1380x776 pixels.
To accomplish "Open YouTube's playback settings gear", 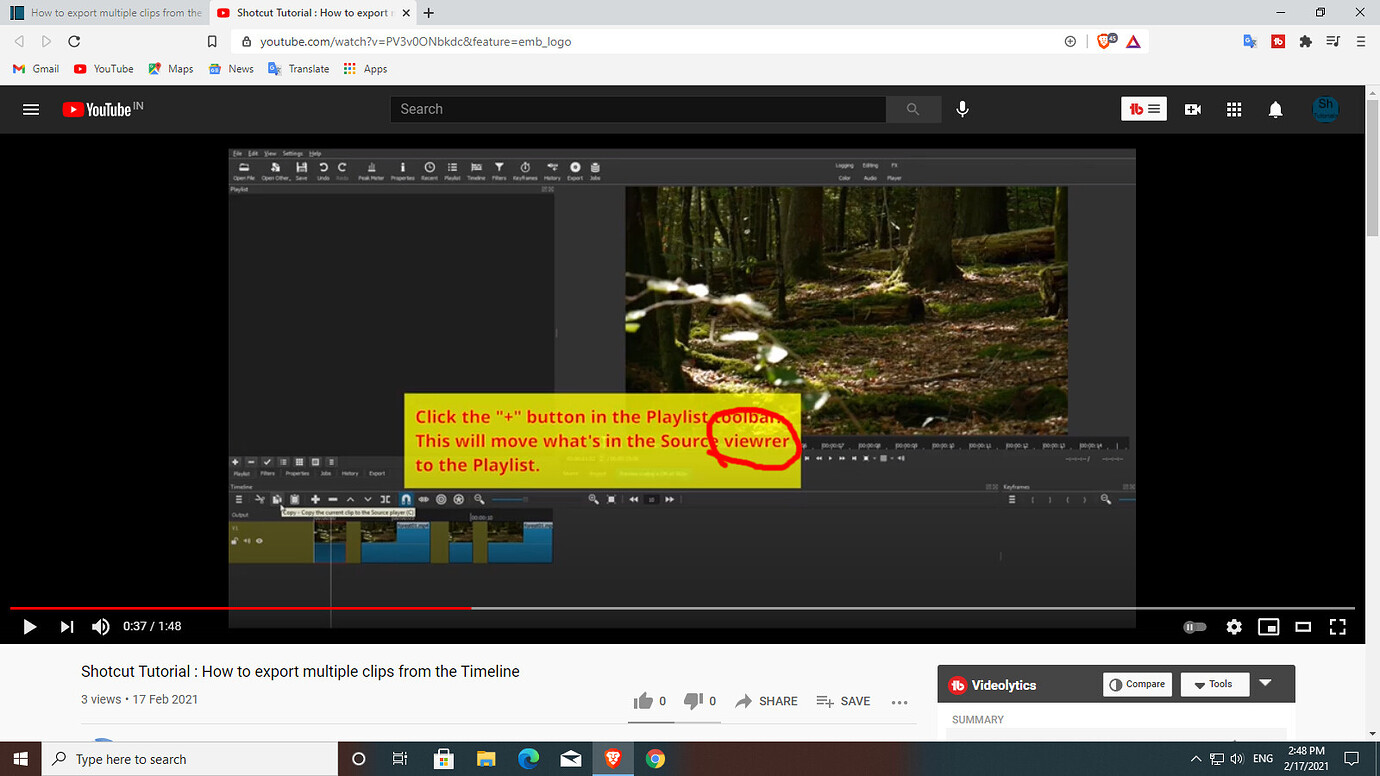I will [1233, 627].
